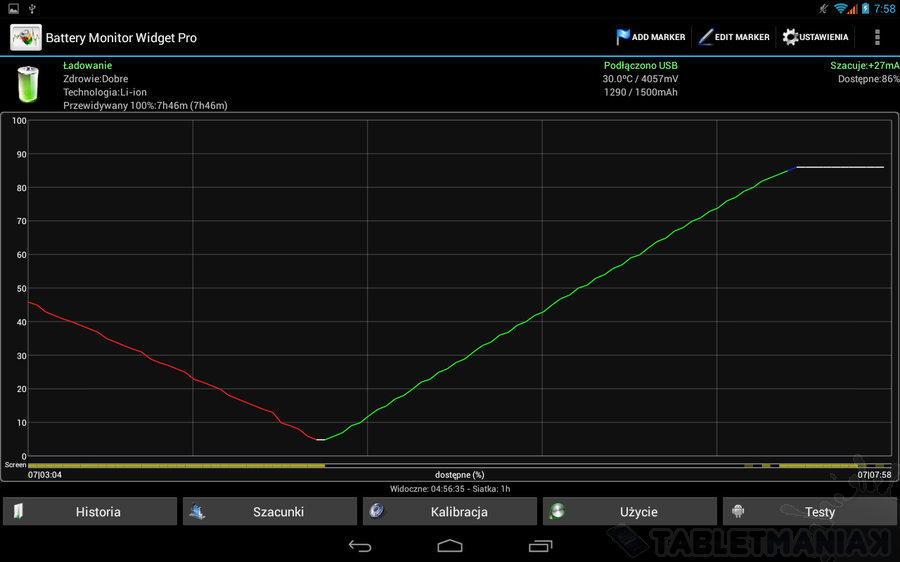Tap the Dostępne:86% value
The height and width of the screenshot is (562, 900).
(868, 79)
